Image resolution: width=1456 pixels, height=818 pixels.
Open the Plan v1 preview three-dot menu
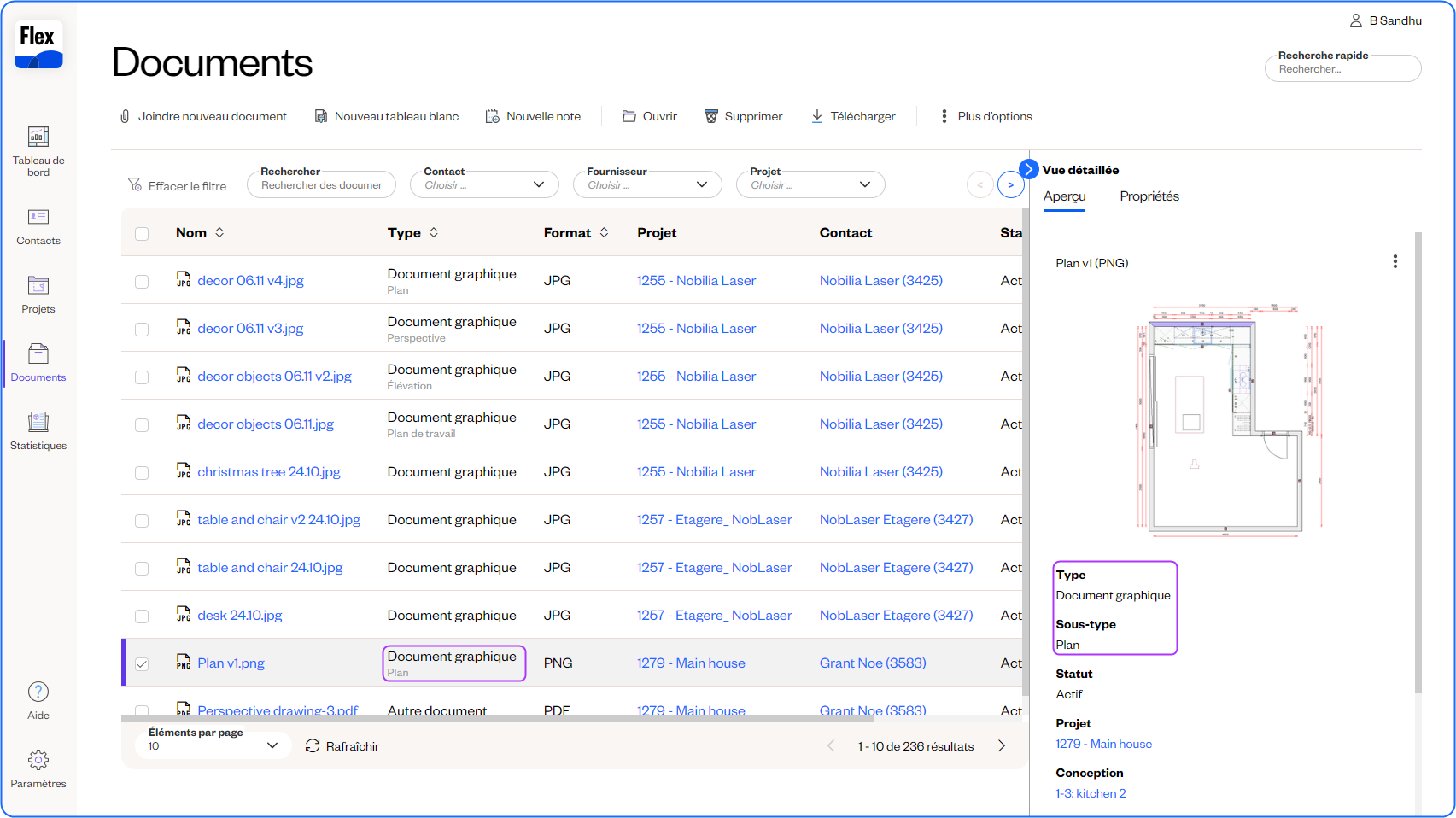(1395, 262)
